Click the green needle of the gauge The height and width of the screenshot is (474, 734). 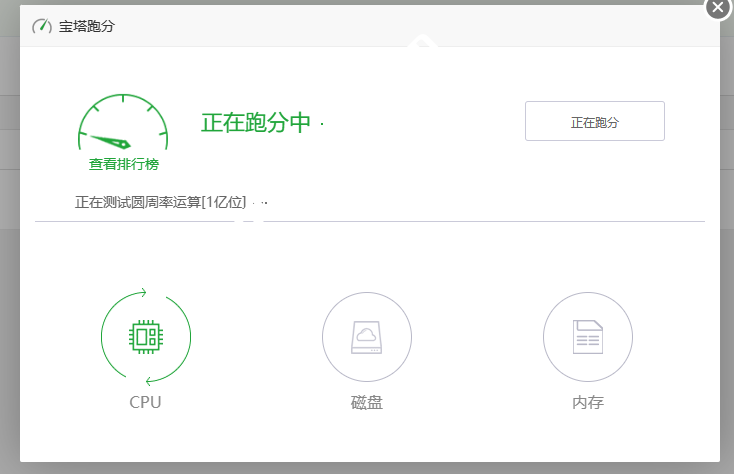pos(110,139)
